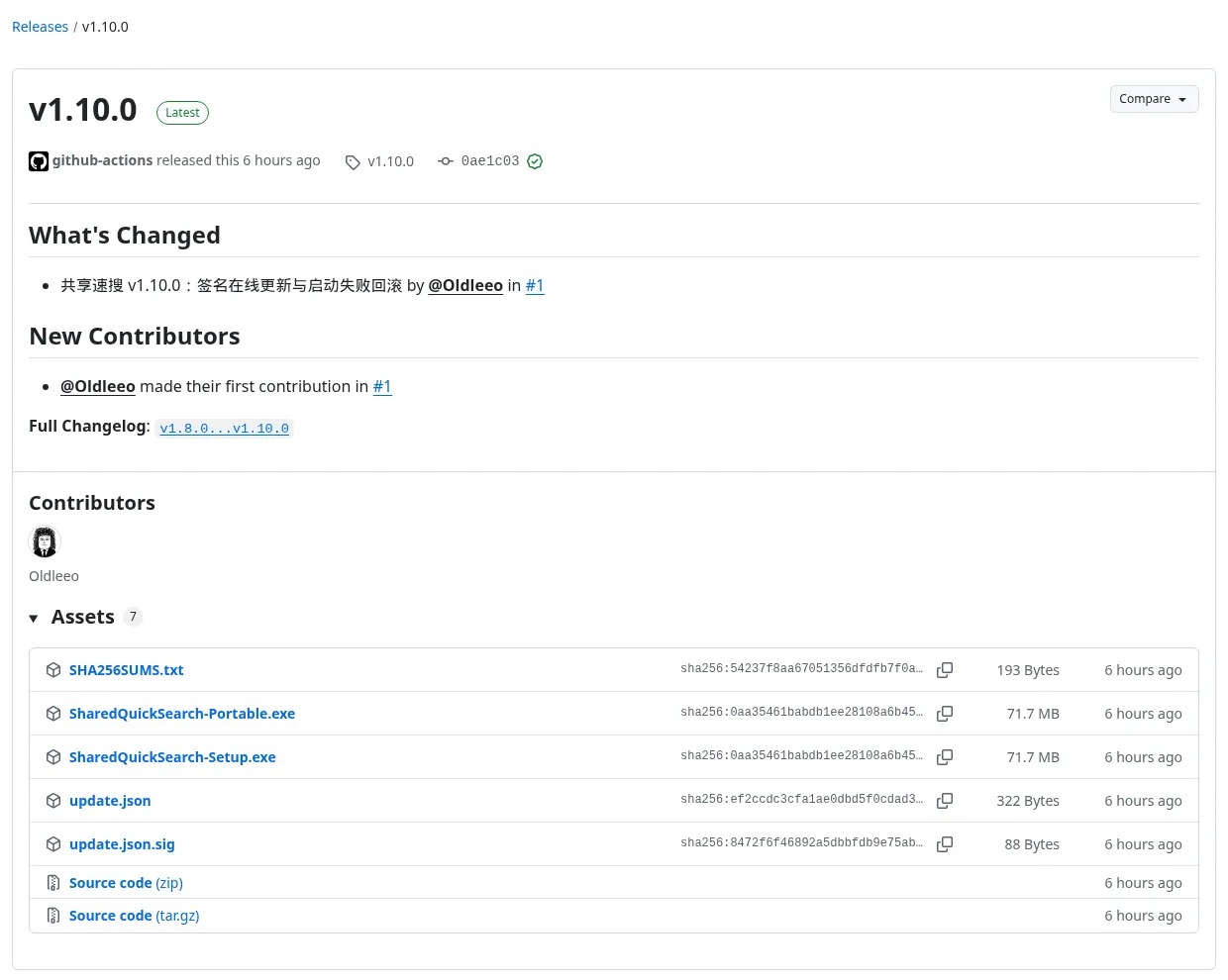Open the Compare dropdown
Screen dimensions: 1228x980
click(x=1154, y=99)
